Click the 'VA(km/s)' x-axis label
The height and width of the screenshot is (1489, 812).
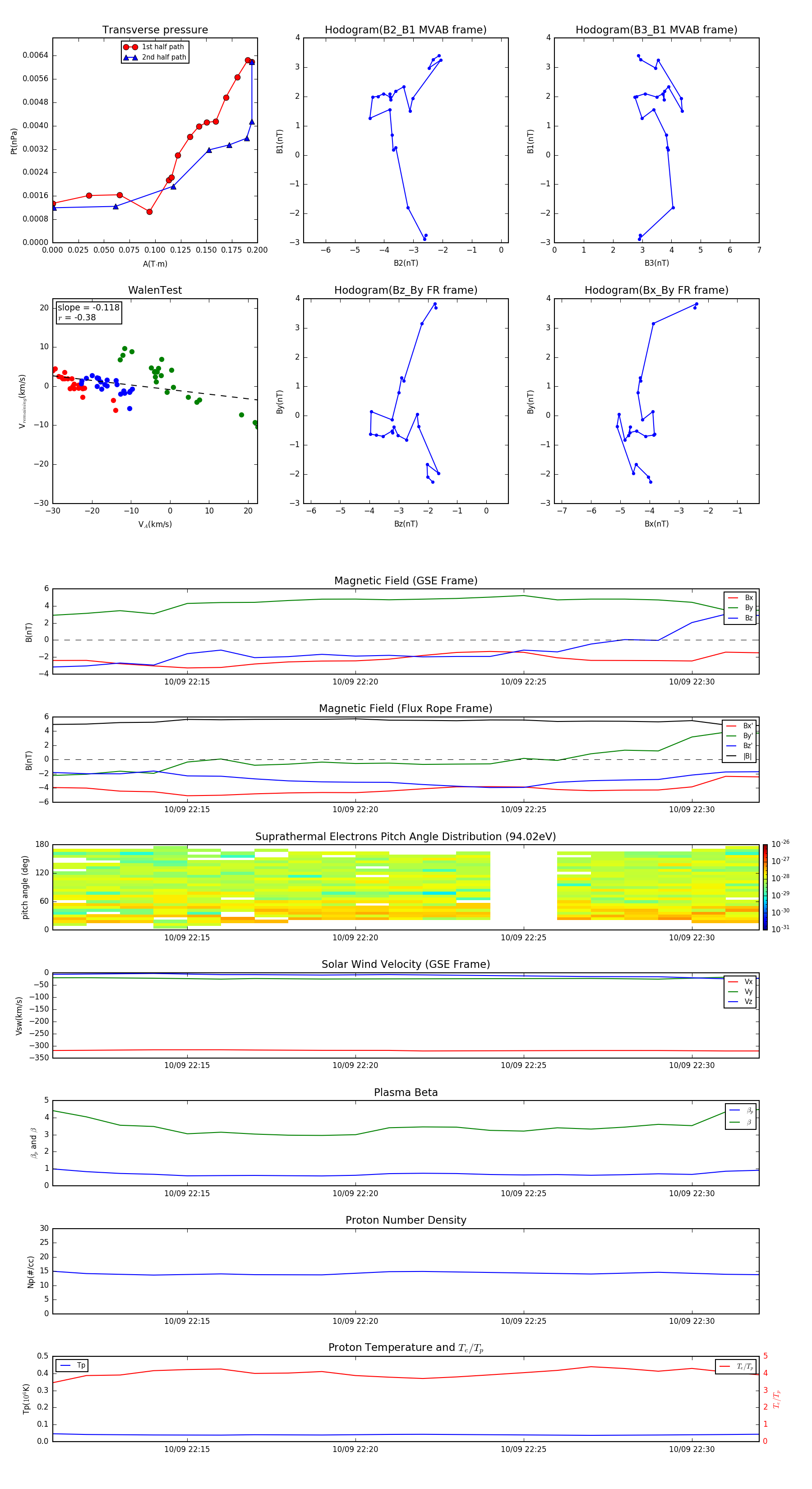point(155,524)
